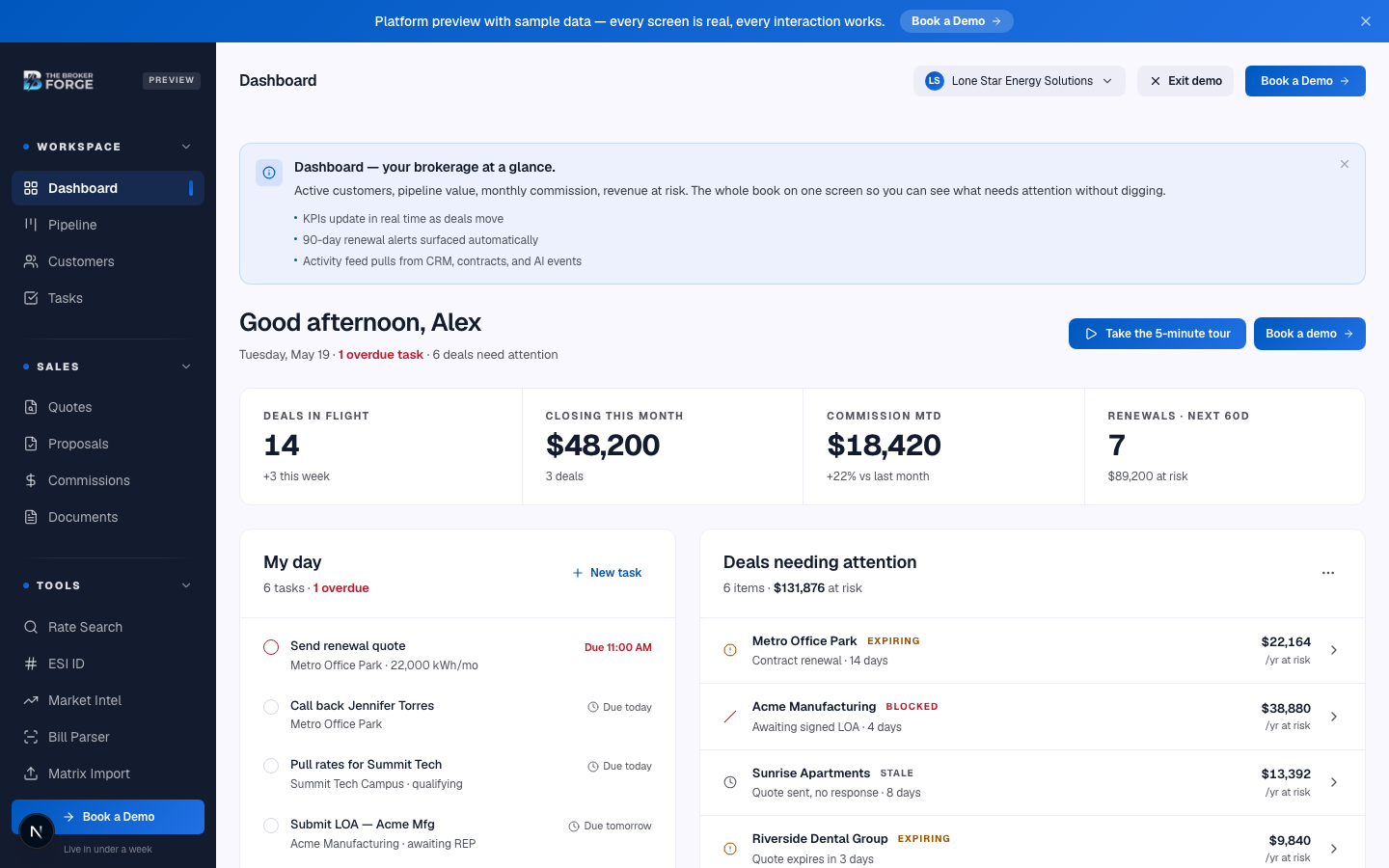The height and width of the screenshot is (868, 1389).
Task: Click the Pipeline columns icon
Action: [x=31, y=225]
